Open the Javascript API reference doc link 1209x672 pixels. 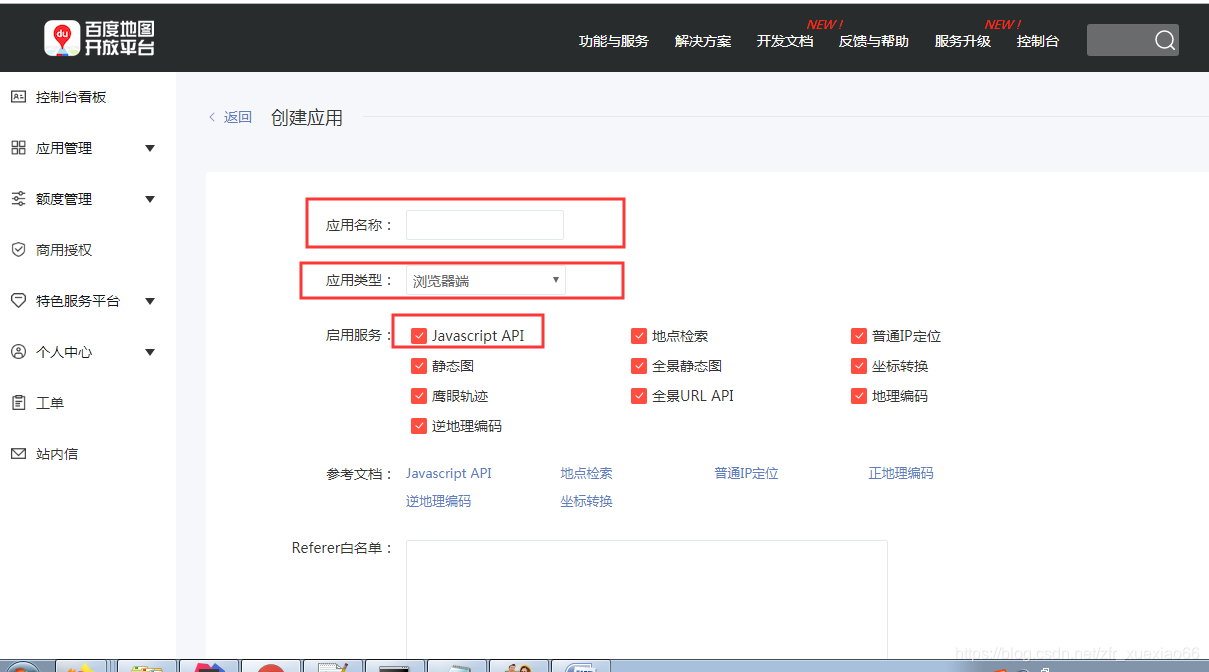(449, 473)
